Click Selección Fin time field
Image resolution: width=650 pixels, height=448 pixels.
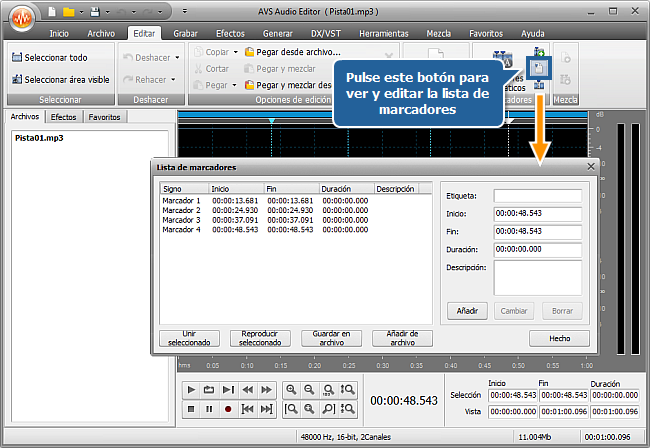564,395
